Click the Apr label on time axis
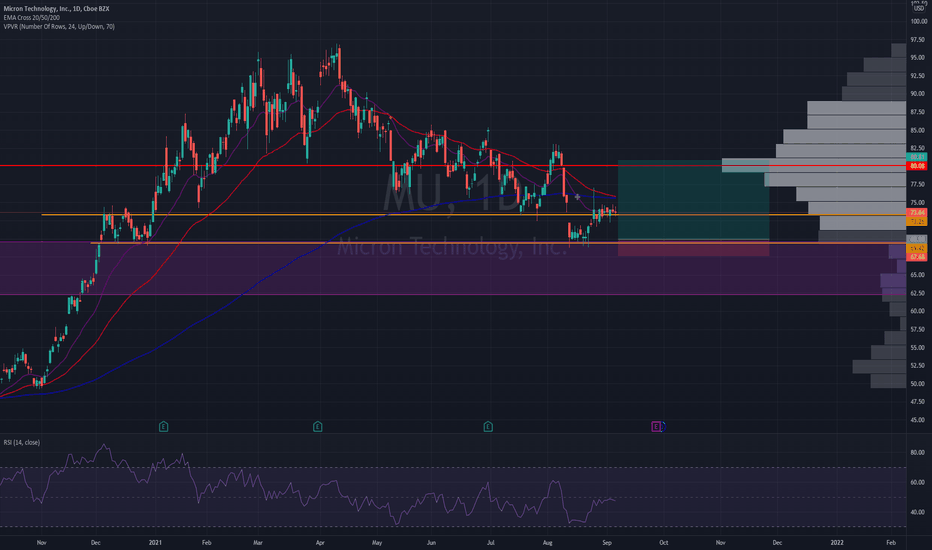This screenshot has width=932, height=550. coord(320,542)
